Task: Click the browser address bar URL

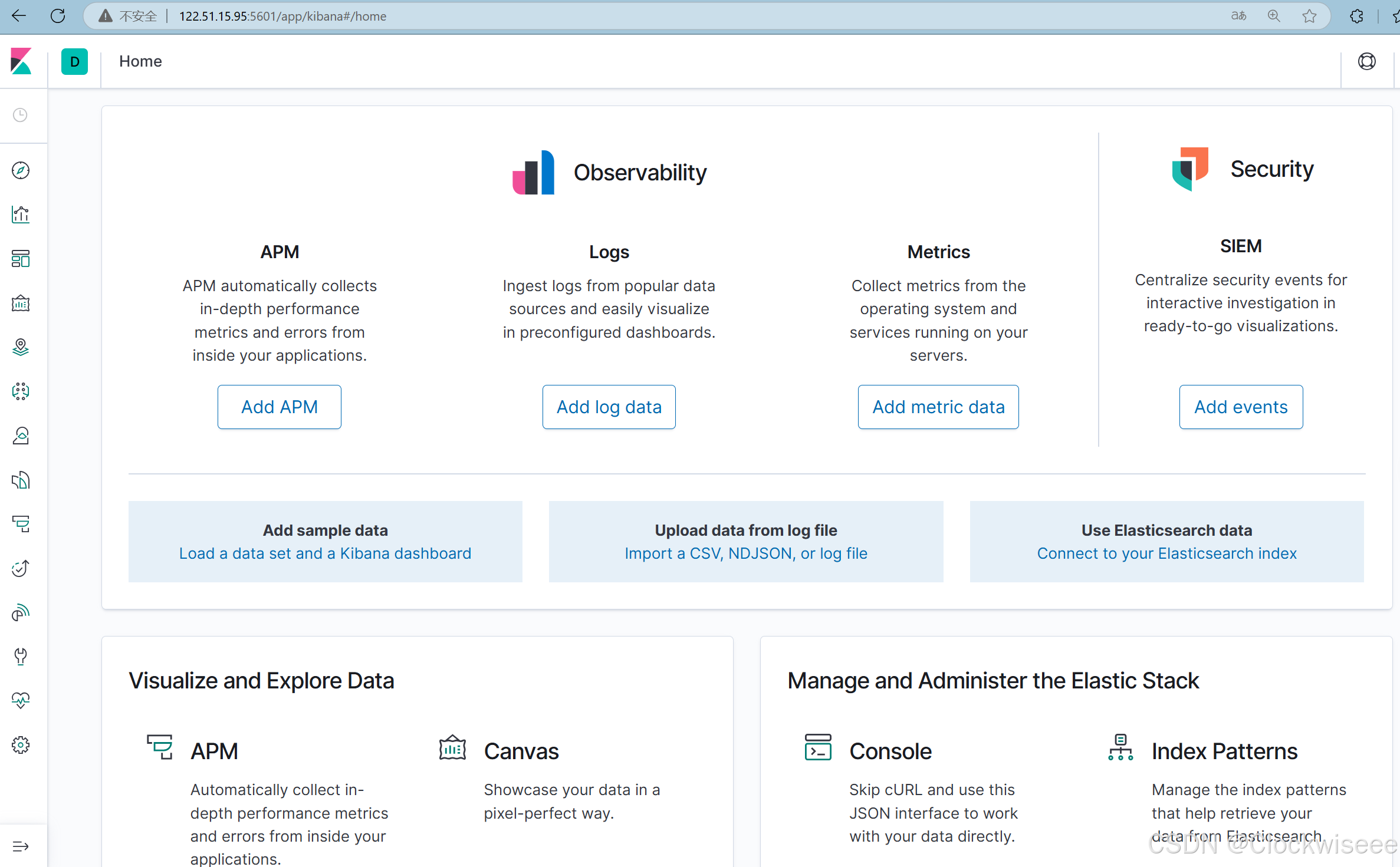Action: (282, 16)
